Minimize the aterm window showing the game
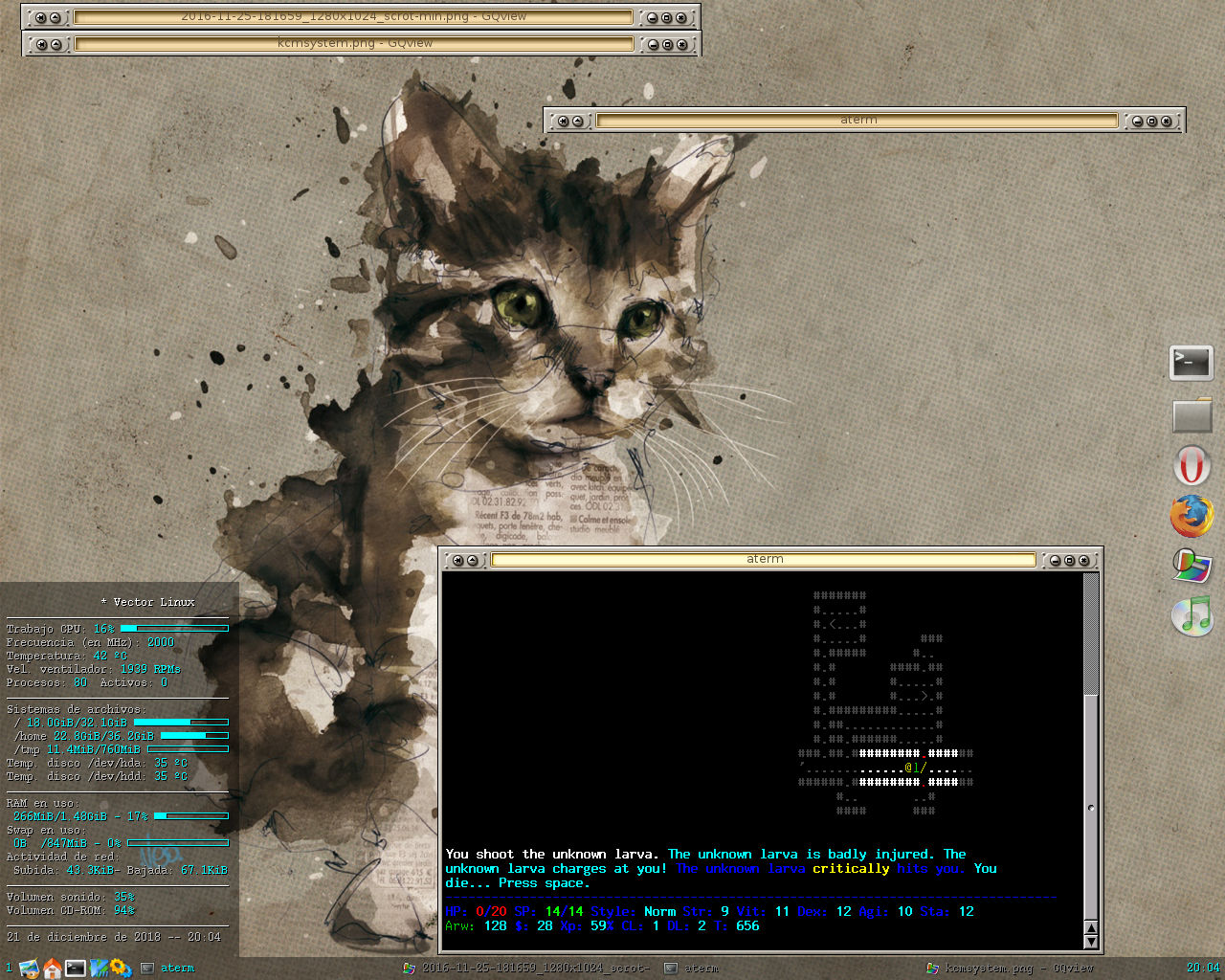Image resolution: width=1225 pixels, height=980 pixels. click(x=1056, y=560)
